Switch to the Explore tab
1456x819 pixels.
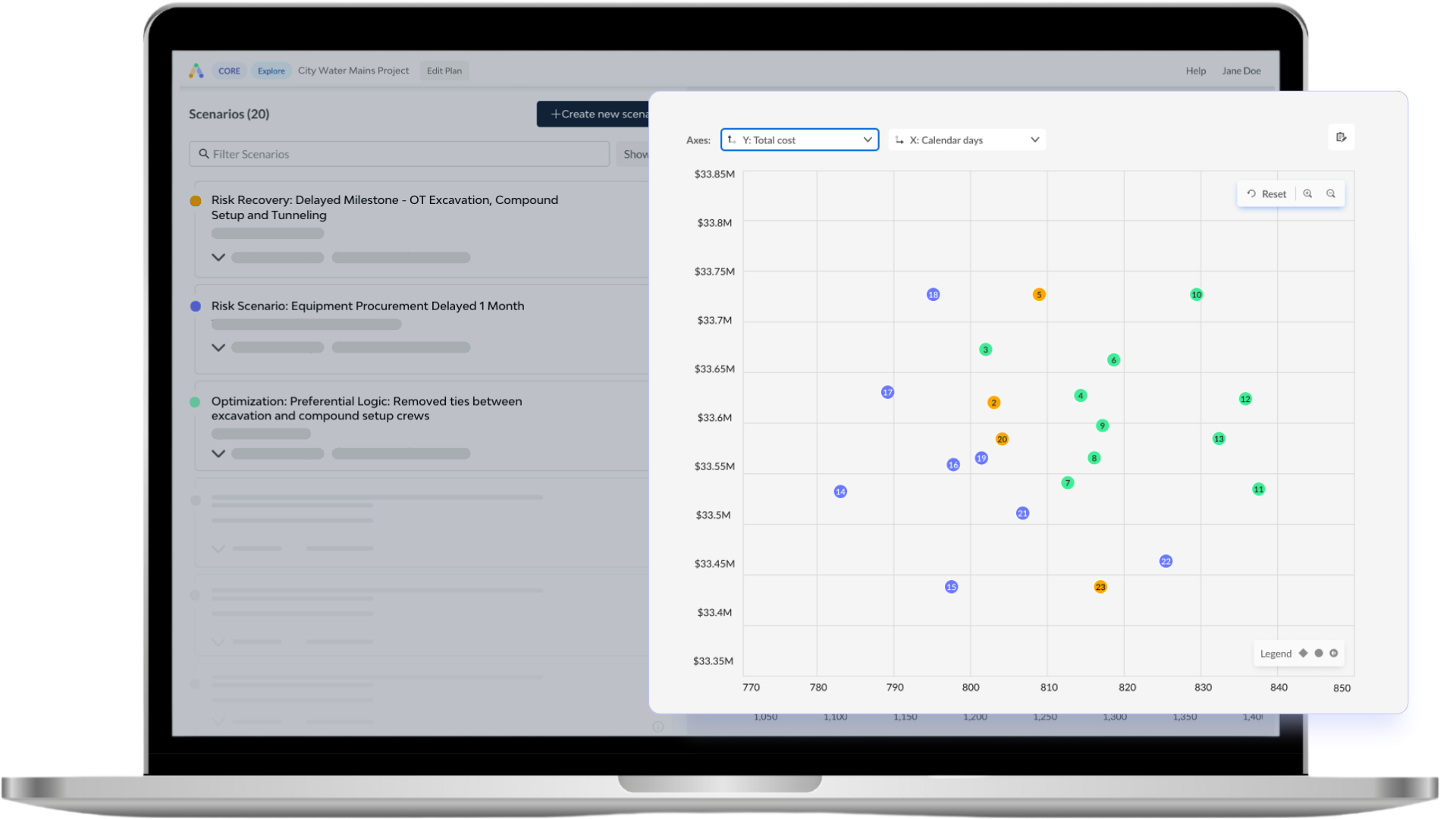(271, 70)
